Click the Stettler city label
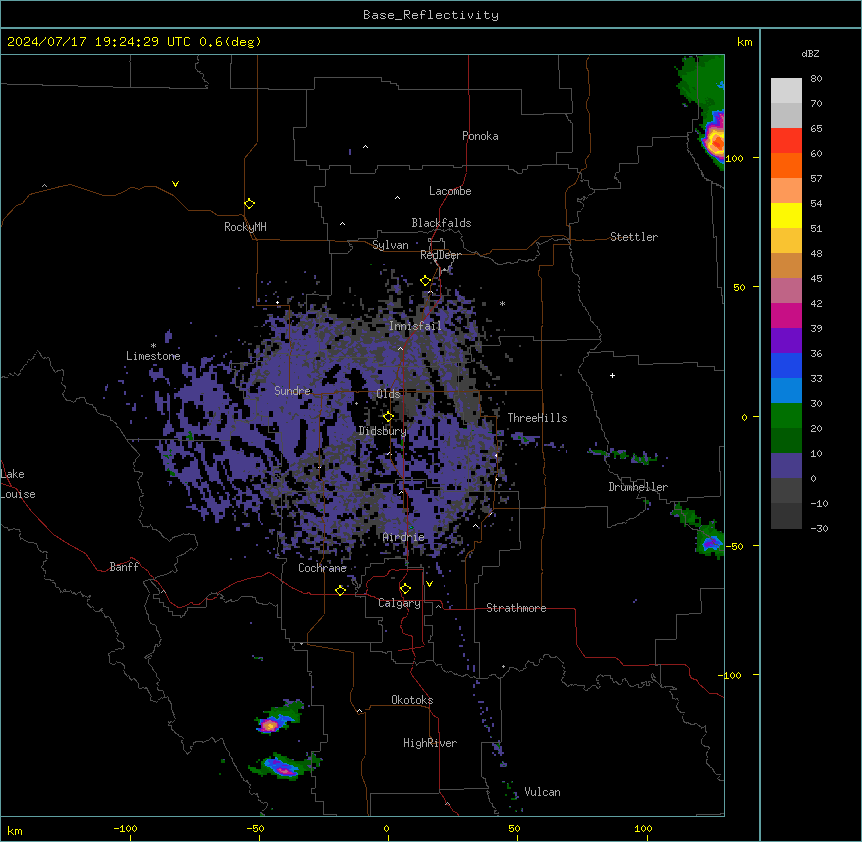 point(634,237)
